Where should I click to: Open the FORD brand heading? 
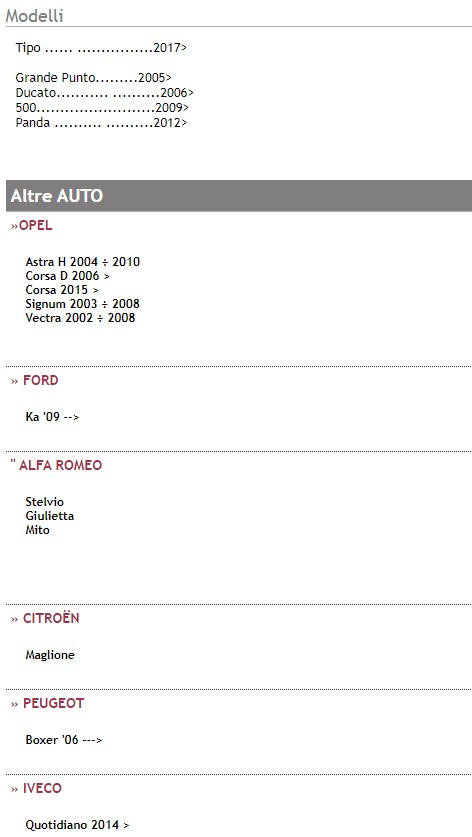(35, 381)
